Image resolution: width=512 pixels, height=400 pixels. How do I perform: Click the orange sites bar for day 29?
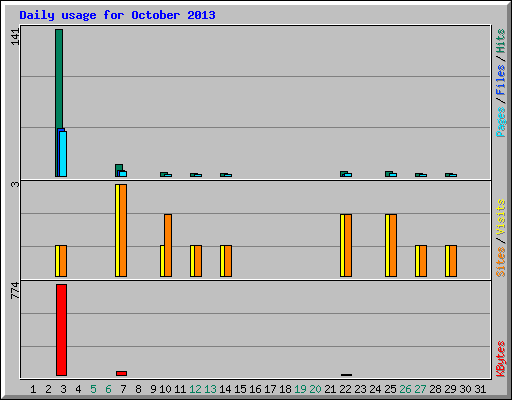453,261
